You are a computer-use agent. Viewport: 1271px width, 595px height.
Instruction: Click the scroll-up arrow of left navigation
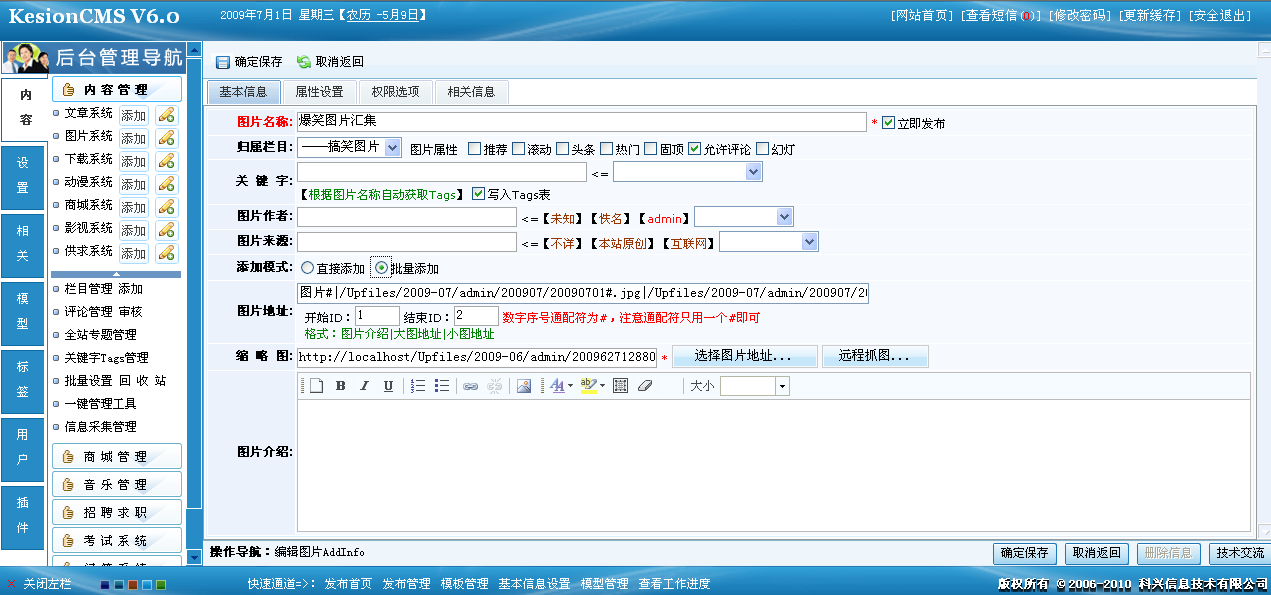[x=194, y=50]
